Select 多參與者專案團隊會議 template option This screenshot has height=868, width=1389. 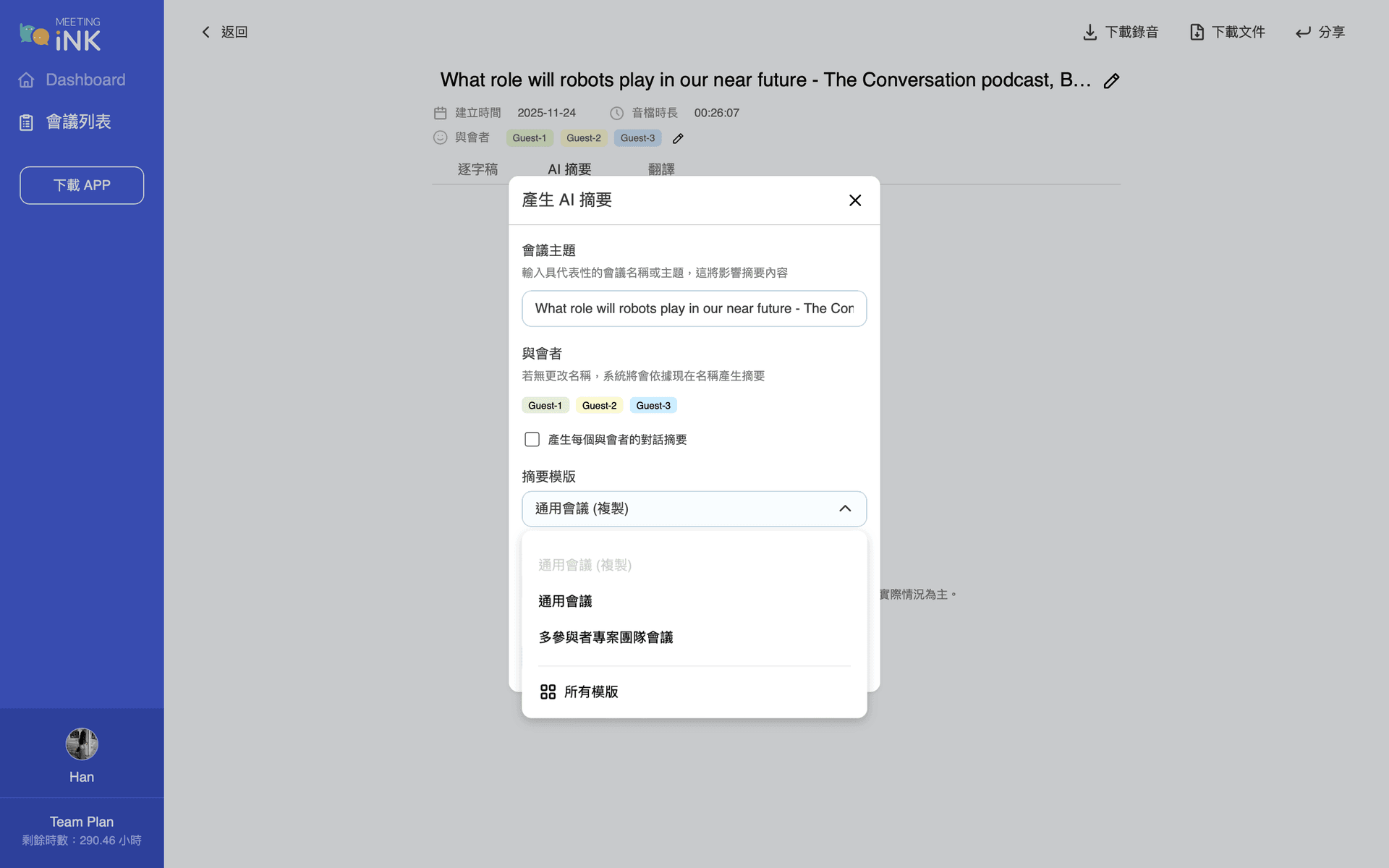coord(606,637)
